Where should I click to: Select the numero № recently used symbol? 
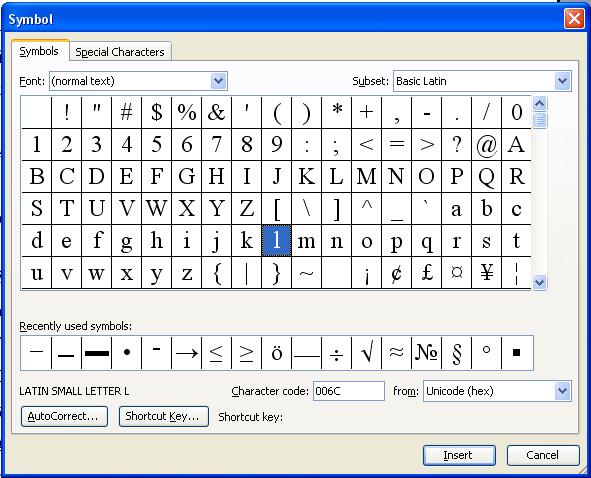click(427, 353)
